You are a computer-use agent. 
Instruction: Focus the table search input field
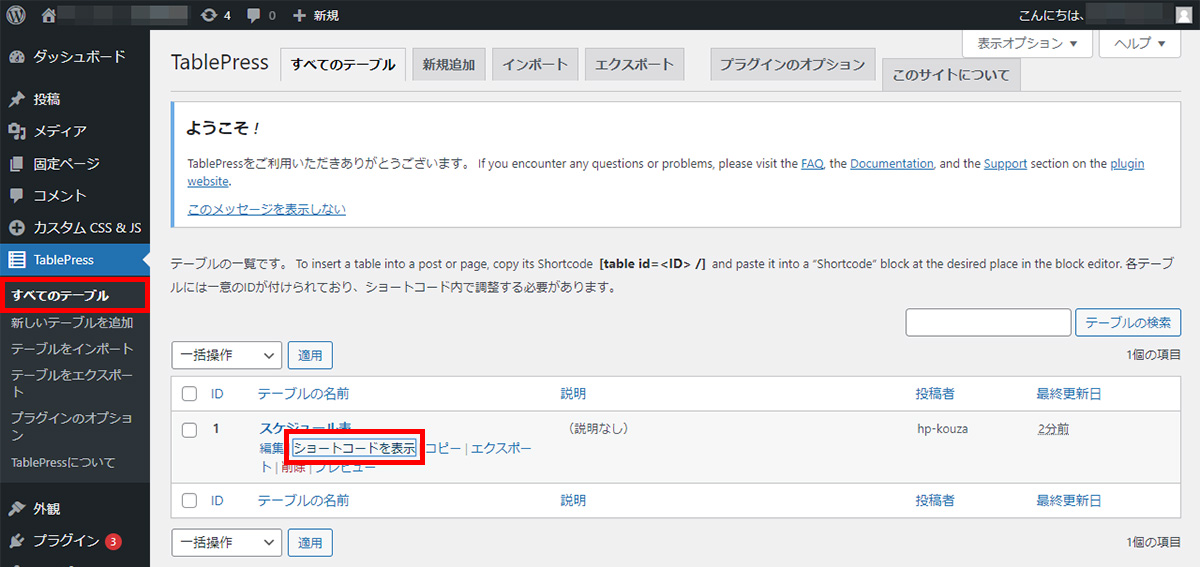click(988, 322)
